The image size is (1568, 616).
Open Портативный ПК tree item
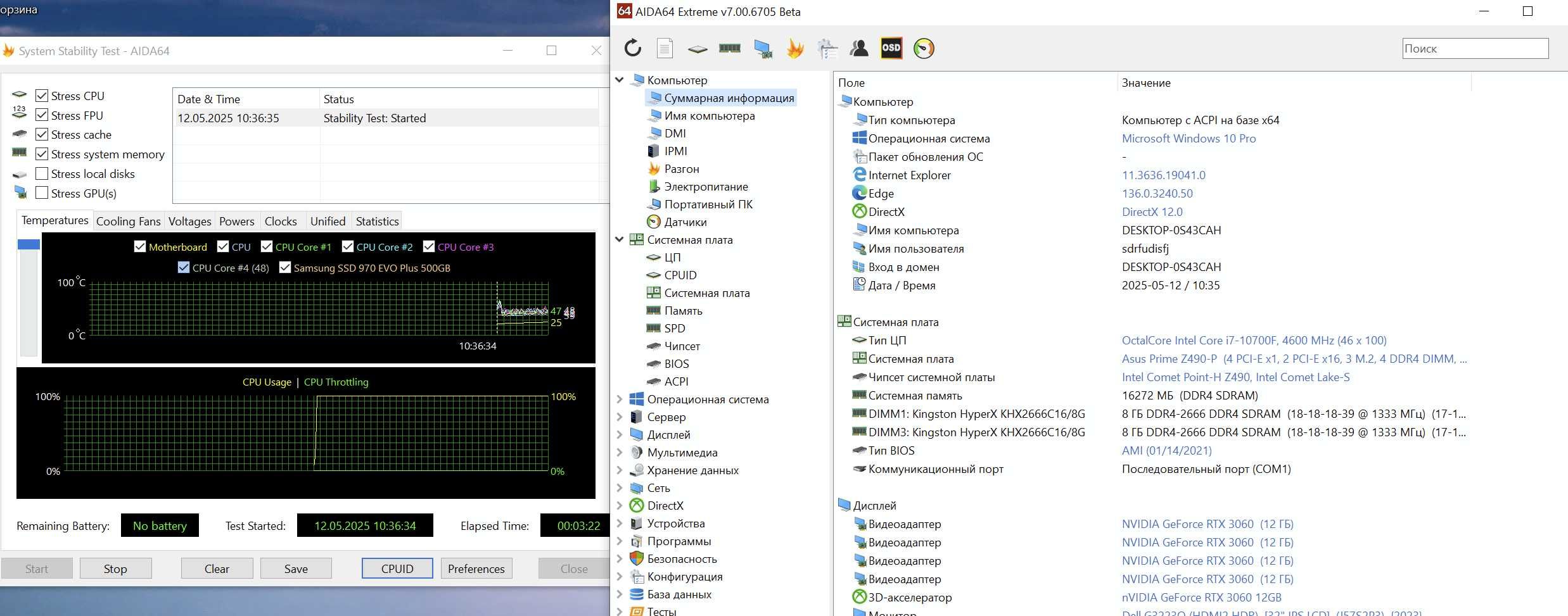708,204
